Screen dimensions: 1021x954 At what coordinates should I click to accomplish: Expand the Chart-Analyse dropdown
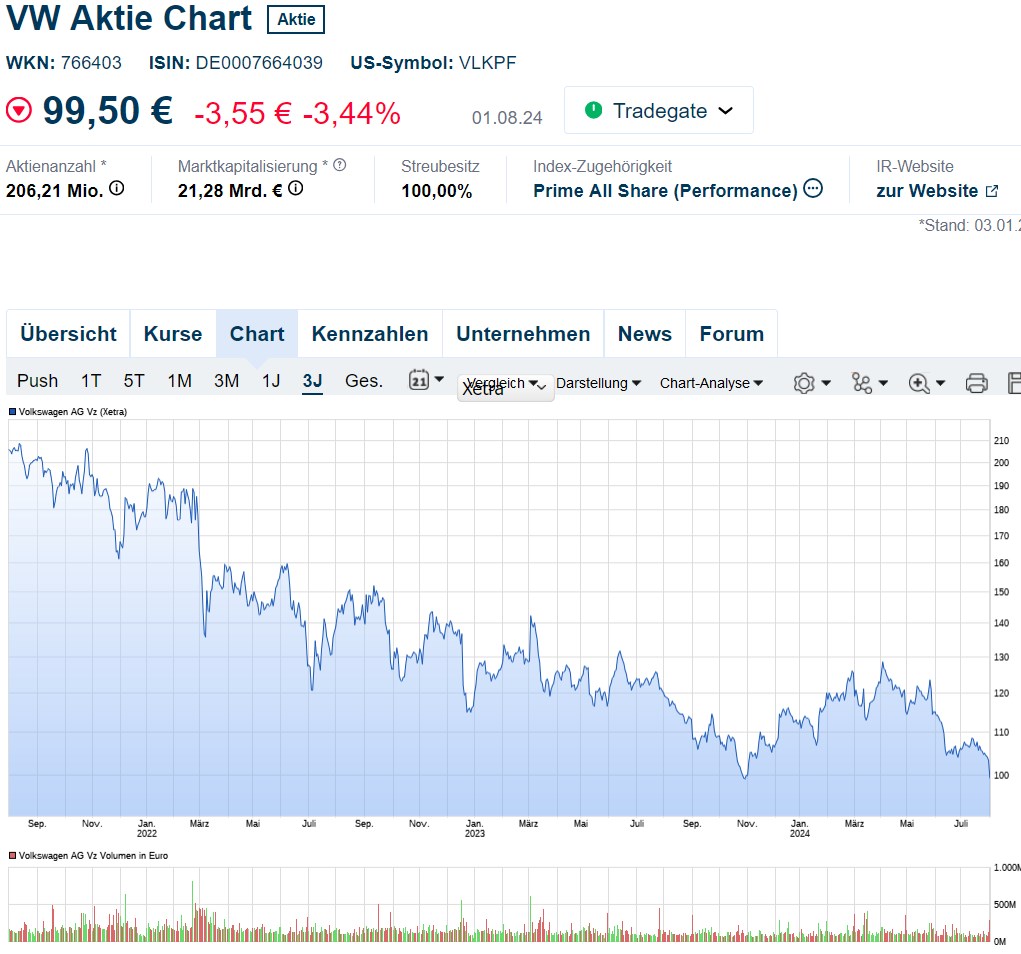pos(711,383)
